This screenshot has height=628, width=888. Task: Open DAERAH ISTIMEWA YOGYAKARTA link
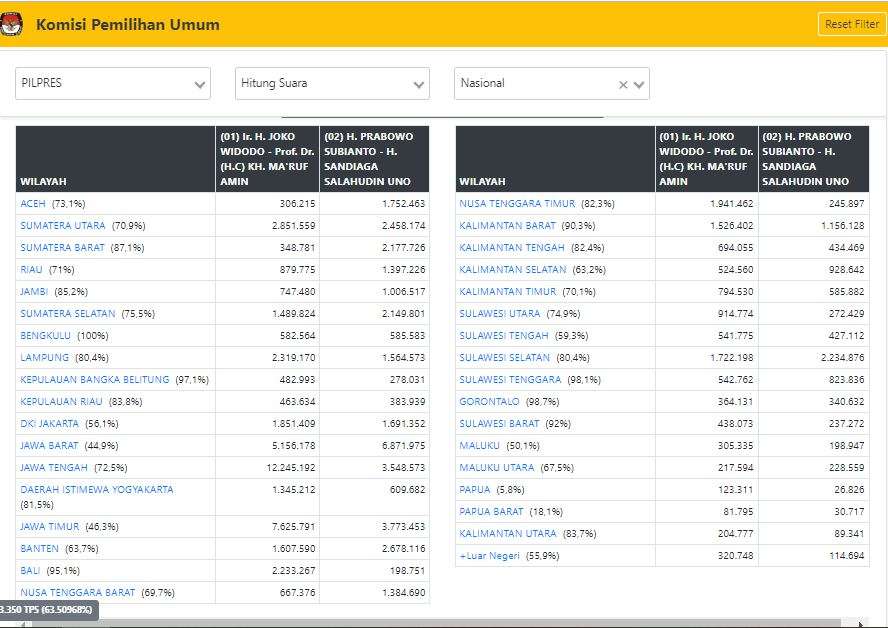point(96,490)
